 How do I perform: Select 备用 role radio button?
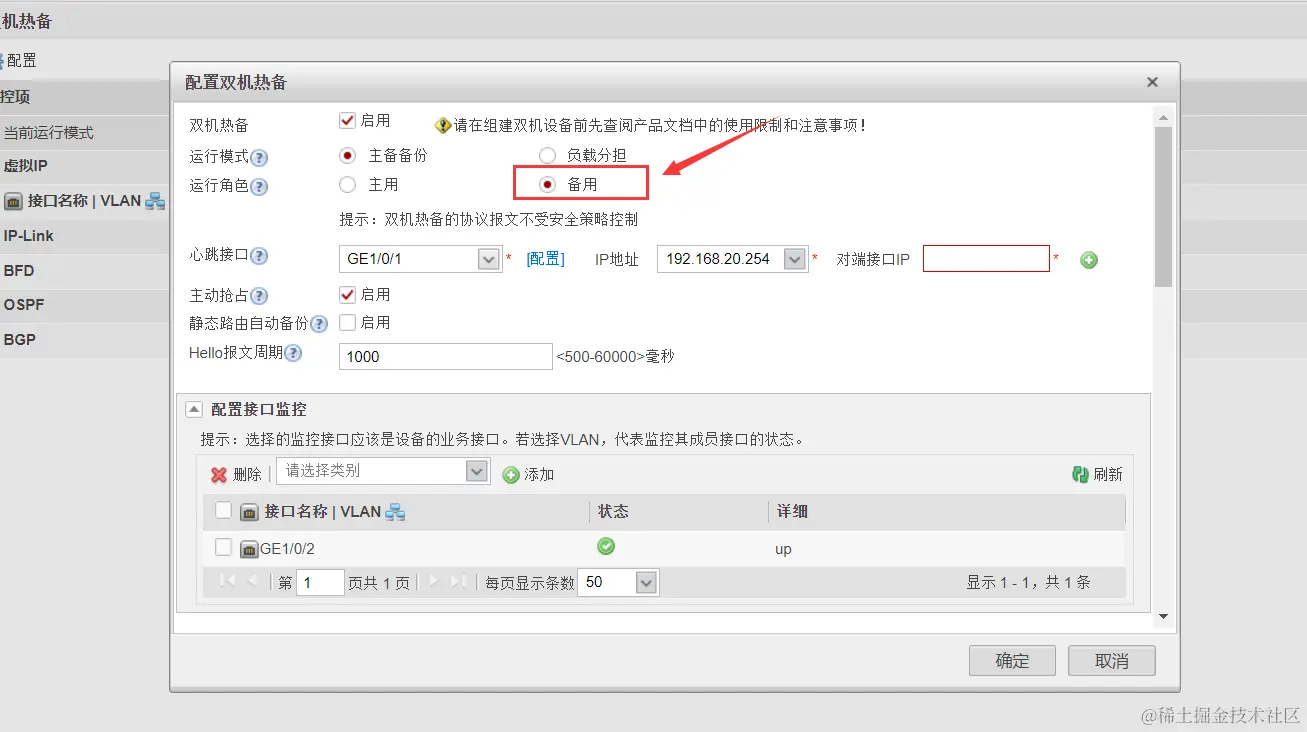coord(547,184)
